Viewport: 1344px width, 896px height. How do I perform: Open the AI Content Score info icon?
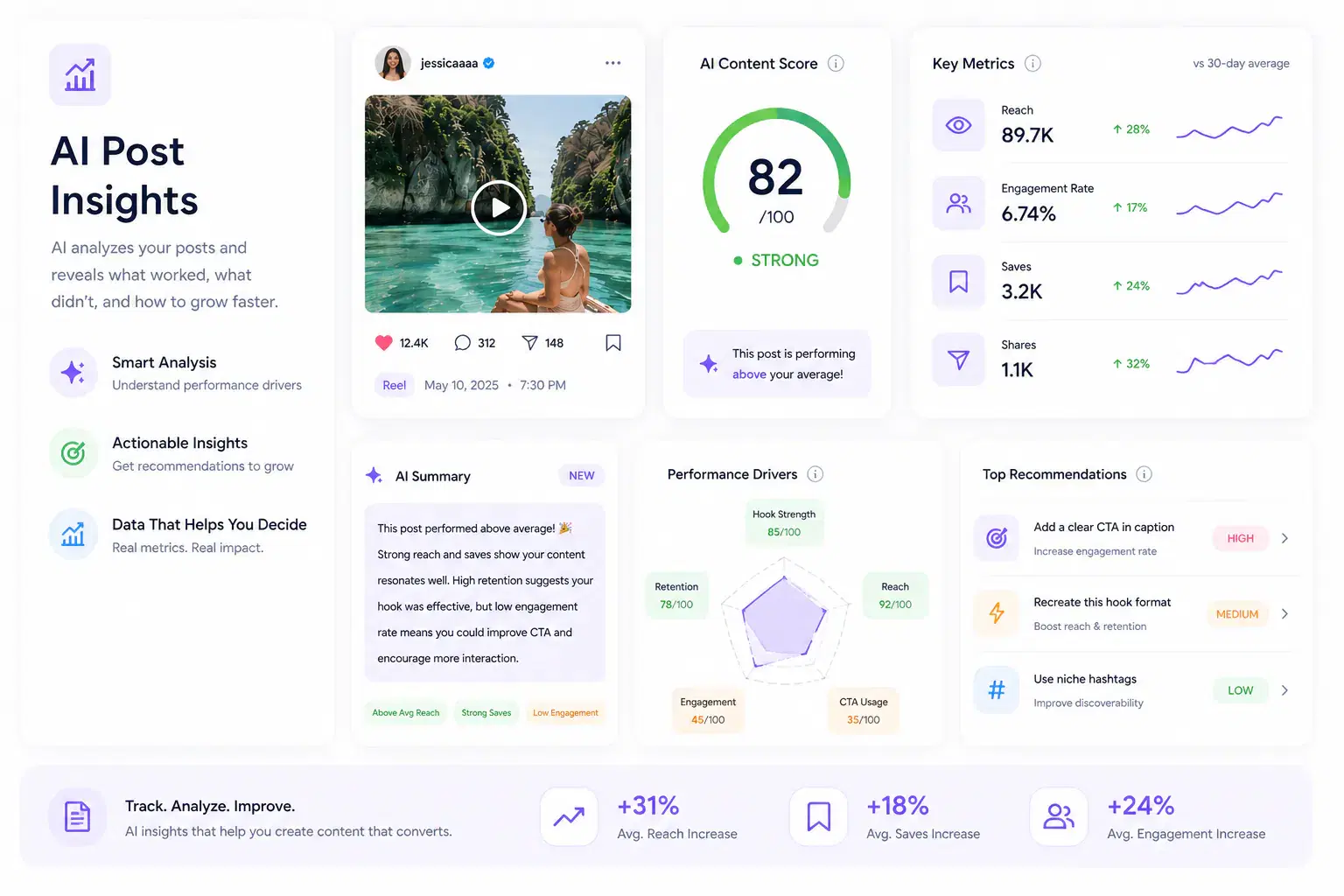[836, 64]
